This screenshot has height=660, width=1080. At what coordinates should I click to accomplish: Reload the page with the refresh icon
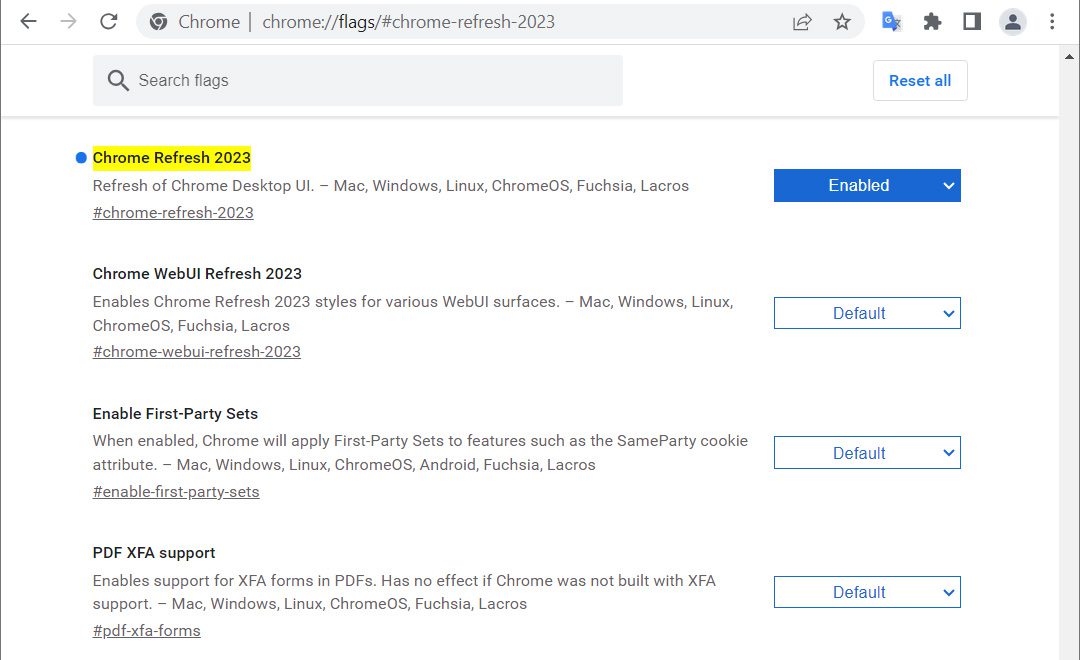click(x=109, y=21)
